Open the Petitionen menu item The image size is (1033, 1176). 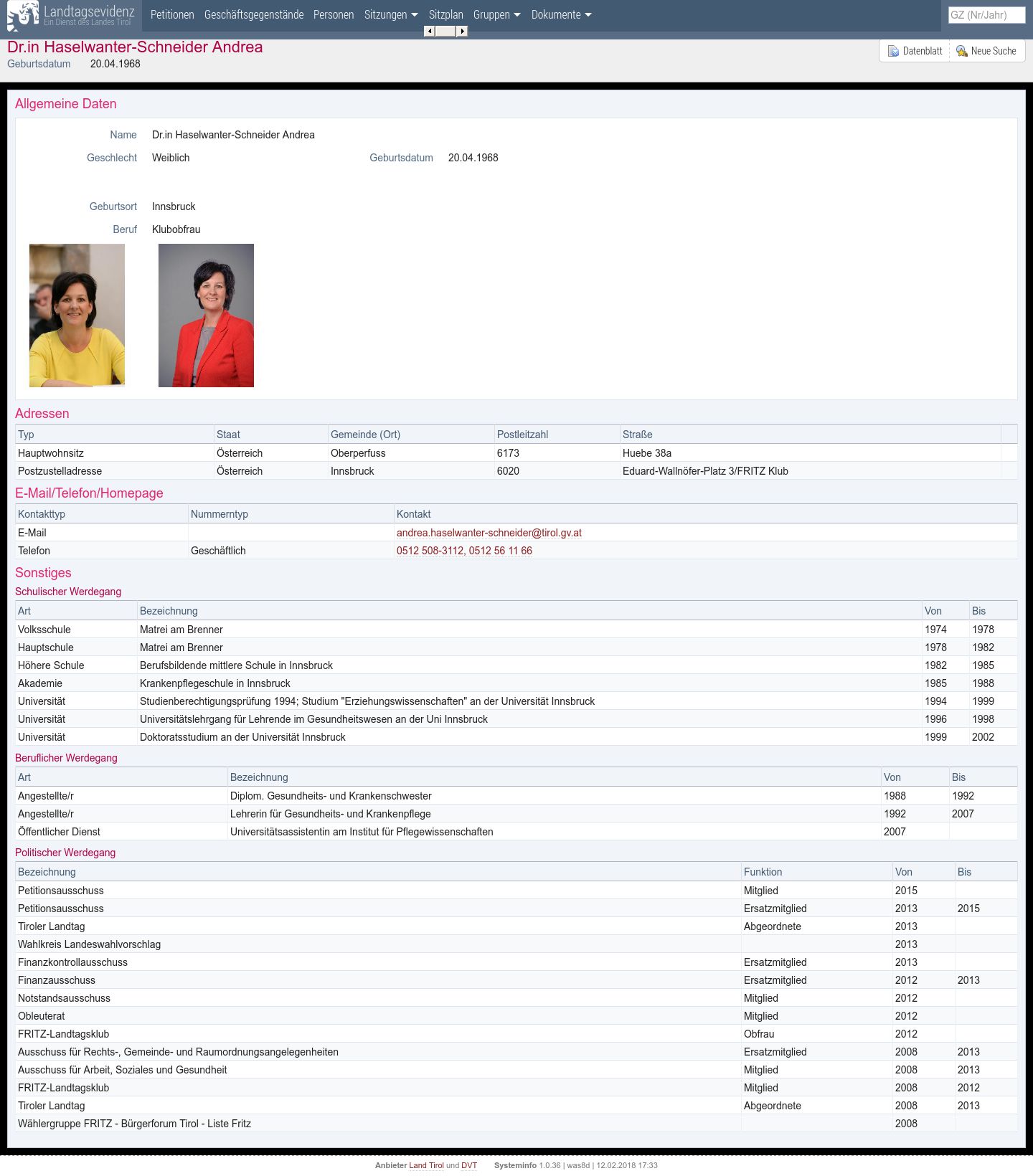tap(172, 14)
